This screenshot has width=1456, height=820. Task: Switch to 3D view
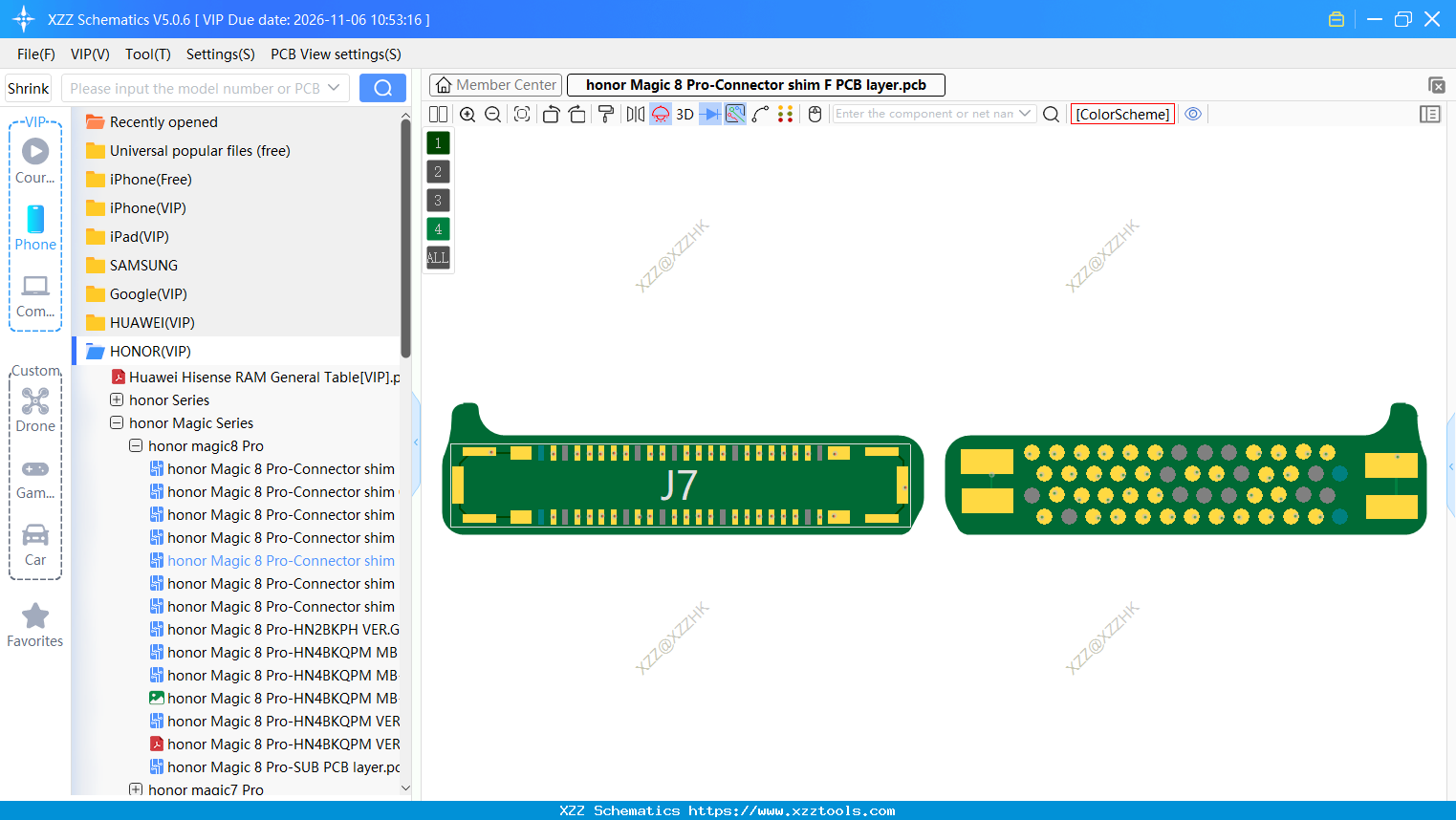tap(685, 114)
